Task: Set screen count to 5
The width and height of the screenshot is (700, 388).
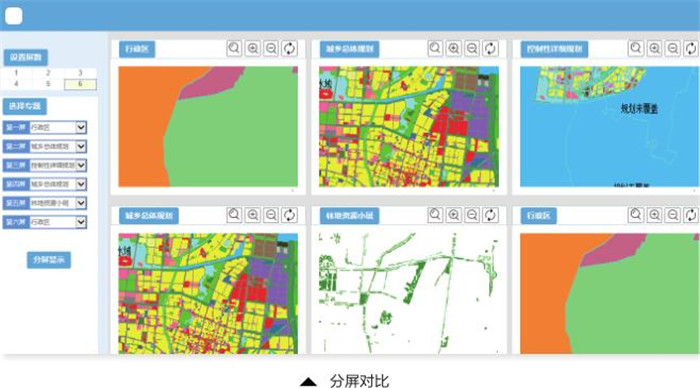Action: [48, 83]
